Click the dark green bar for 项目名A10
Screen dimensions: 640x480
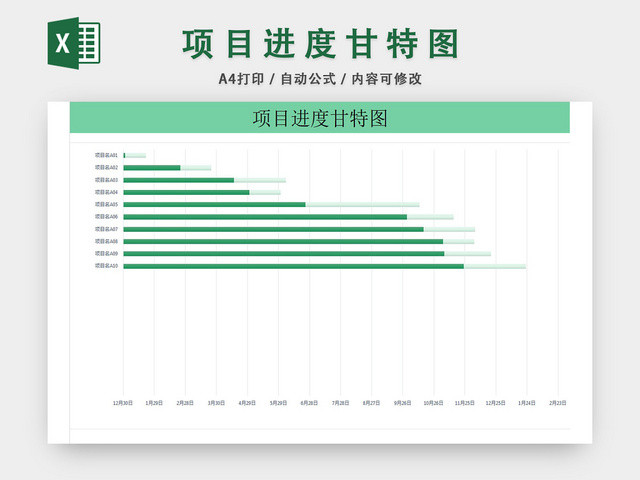coord(294,266)
